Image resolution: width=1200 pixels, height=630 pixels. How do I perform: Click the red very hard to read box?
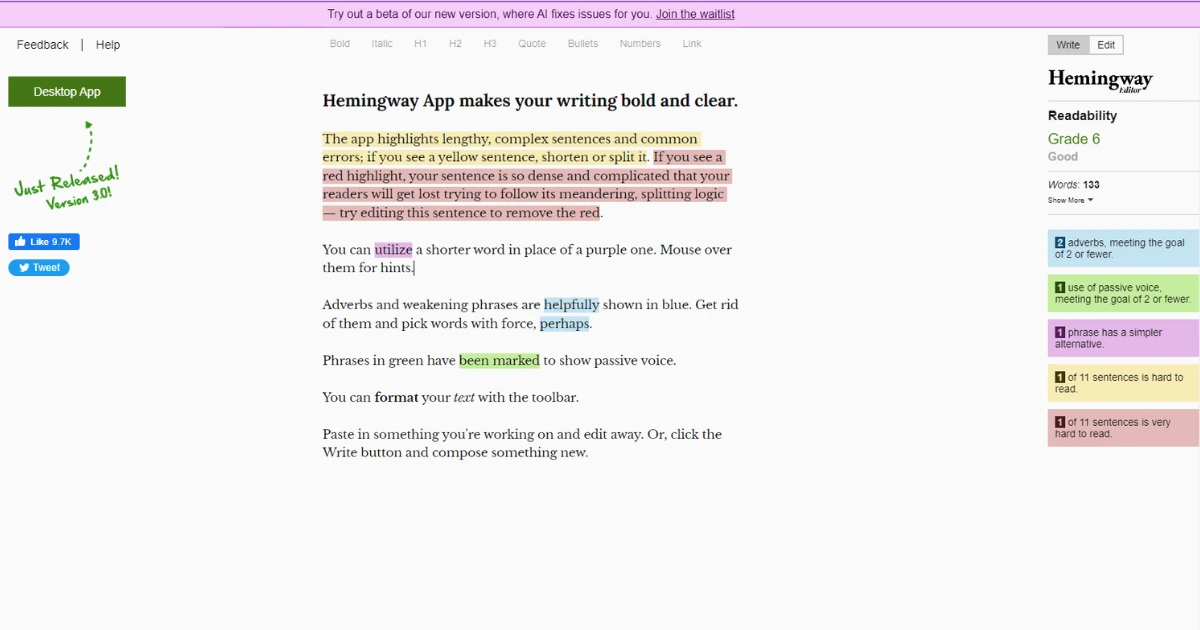pyautogui.click(x=1123, y=428)
